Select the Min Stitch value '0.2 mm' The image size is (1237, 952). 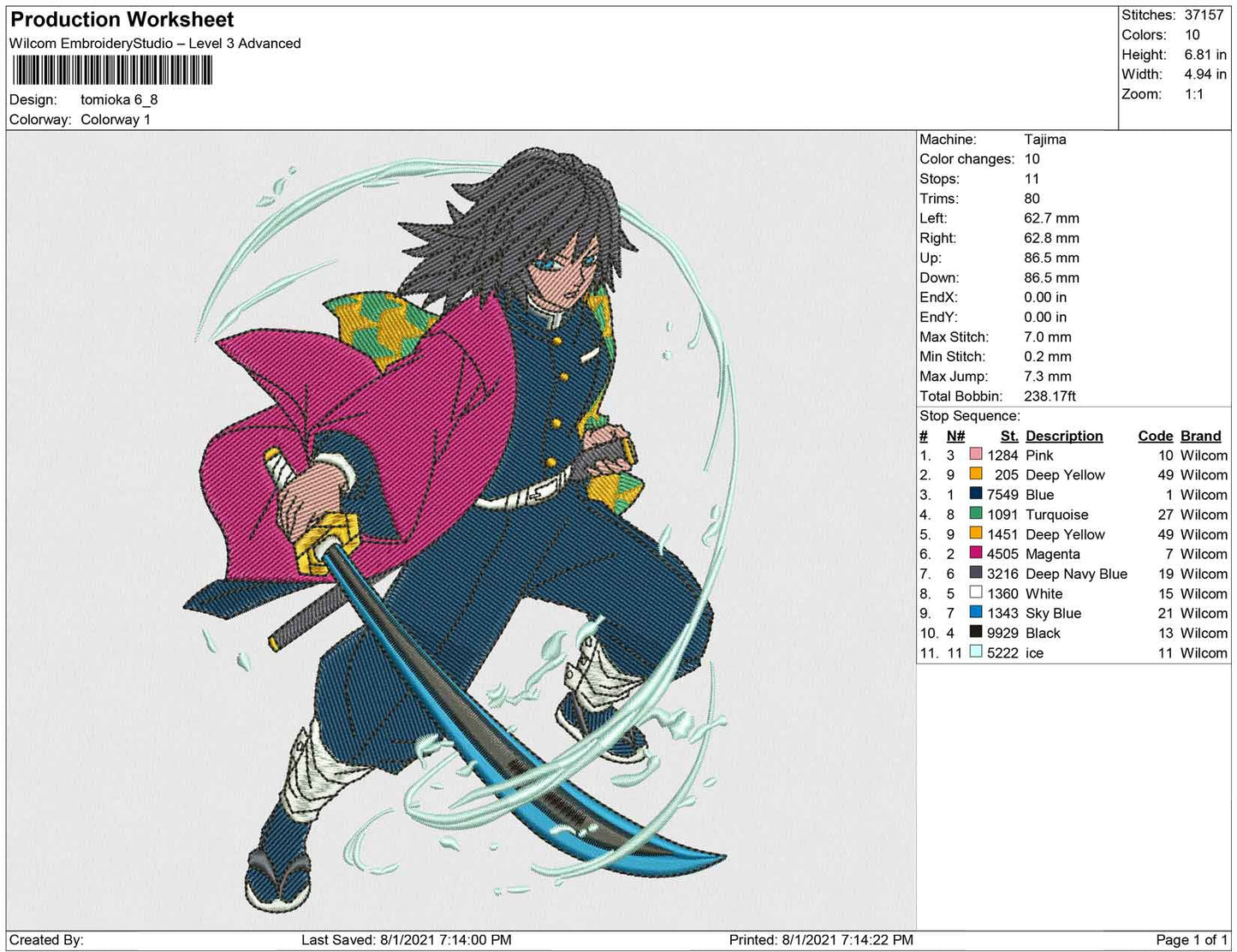(x=1048, y=357)
